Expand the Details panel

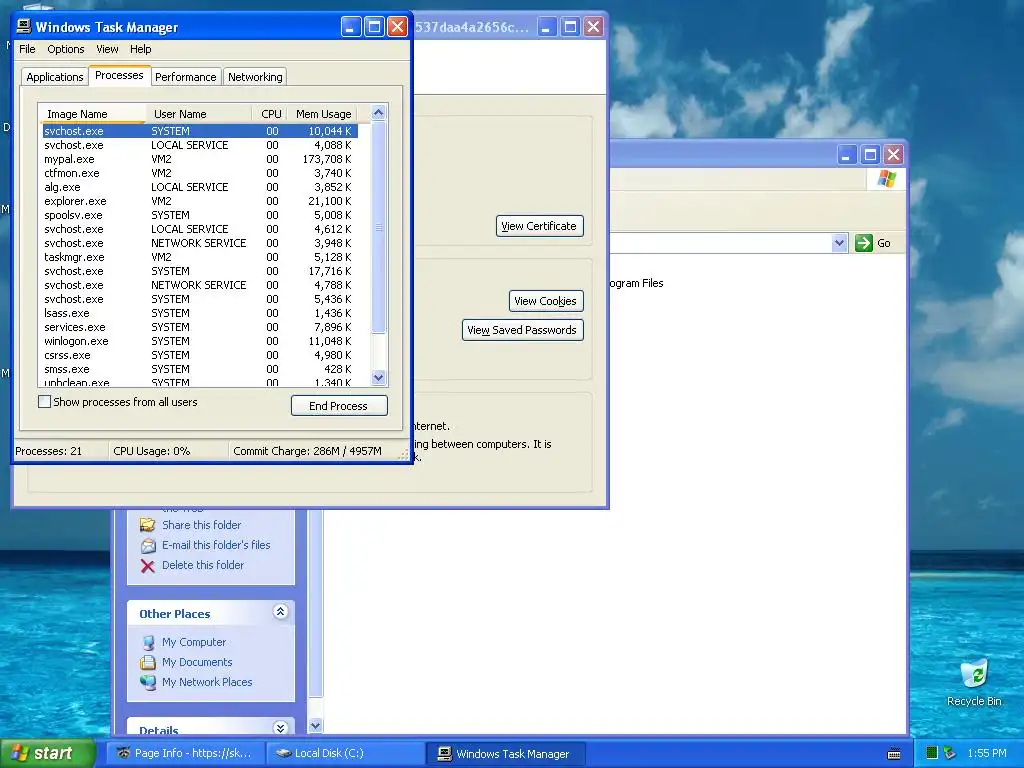click(x=280, y=728)
